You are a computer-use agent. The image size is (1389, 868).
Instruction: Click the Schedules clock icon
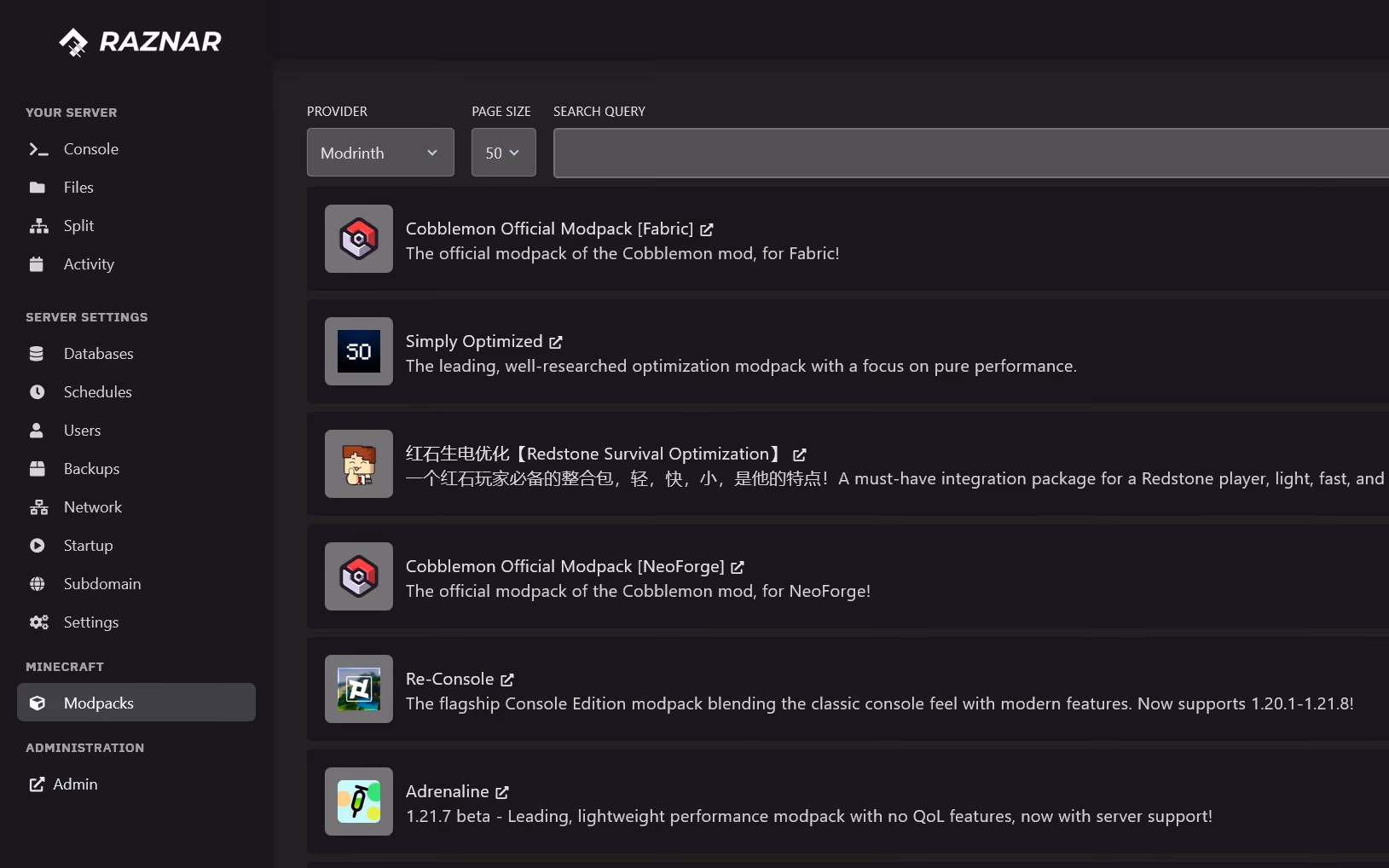pyautogui.click(x=37, y=392)
